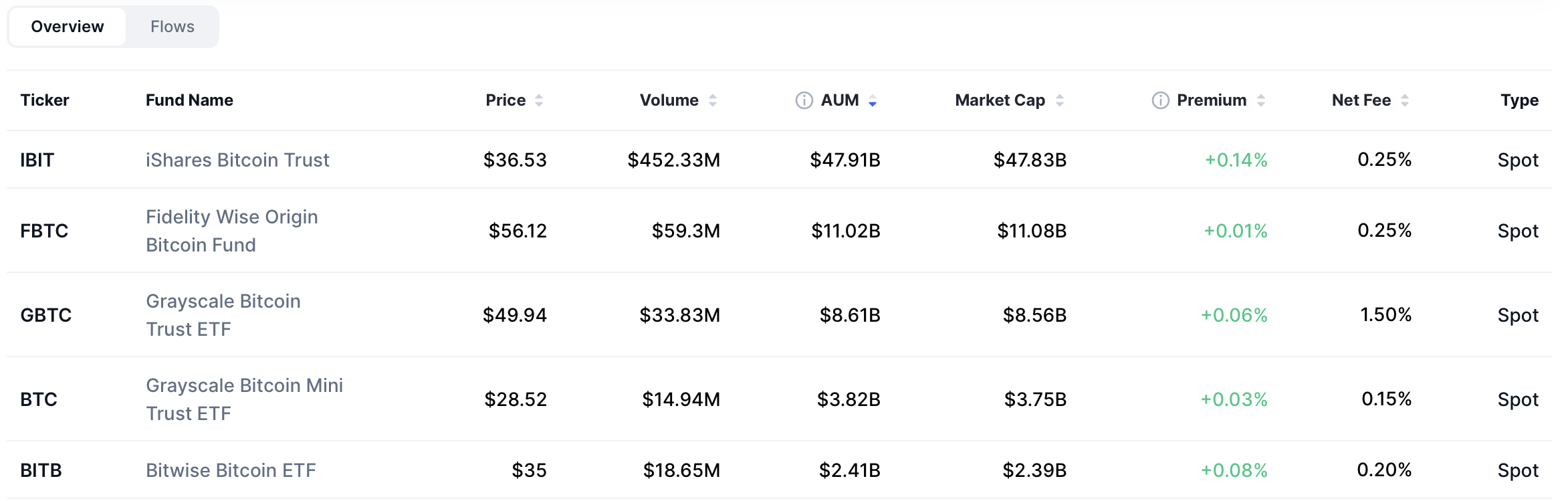
Task: Click IBIT premium +0.14%
Action: tap(1236, 160)
